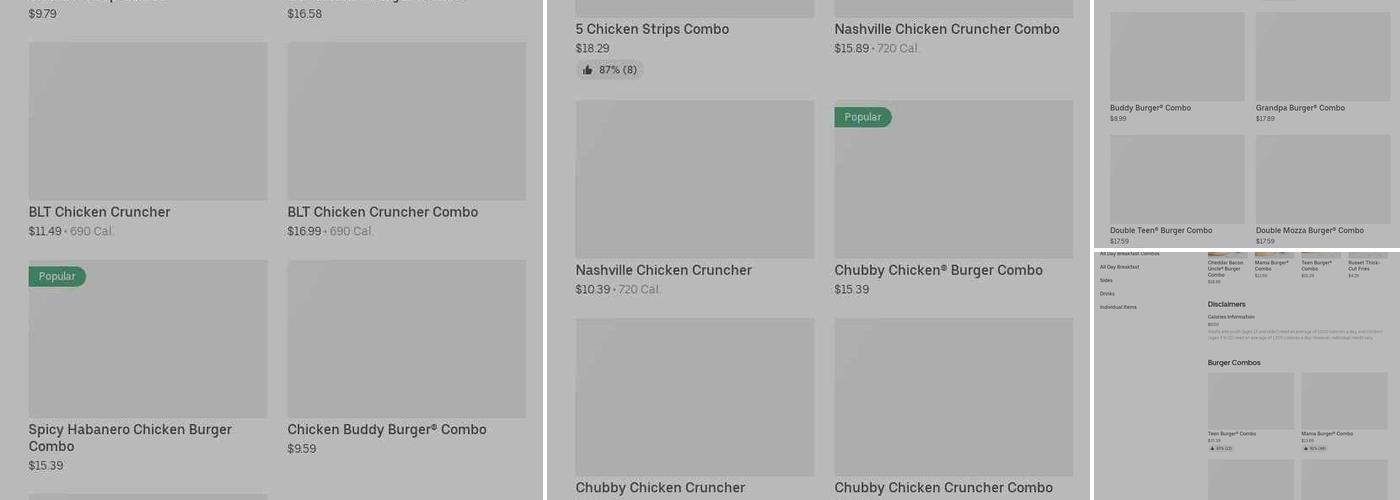Select Drinks in the menu sidebar
The height and width of the screenshot is (500, 1400).
tap(1107, 294)
